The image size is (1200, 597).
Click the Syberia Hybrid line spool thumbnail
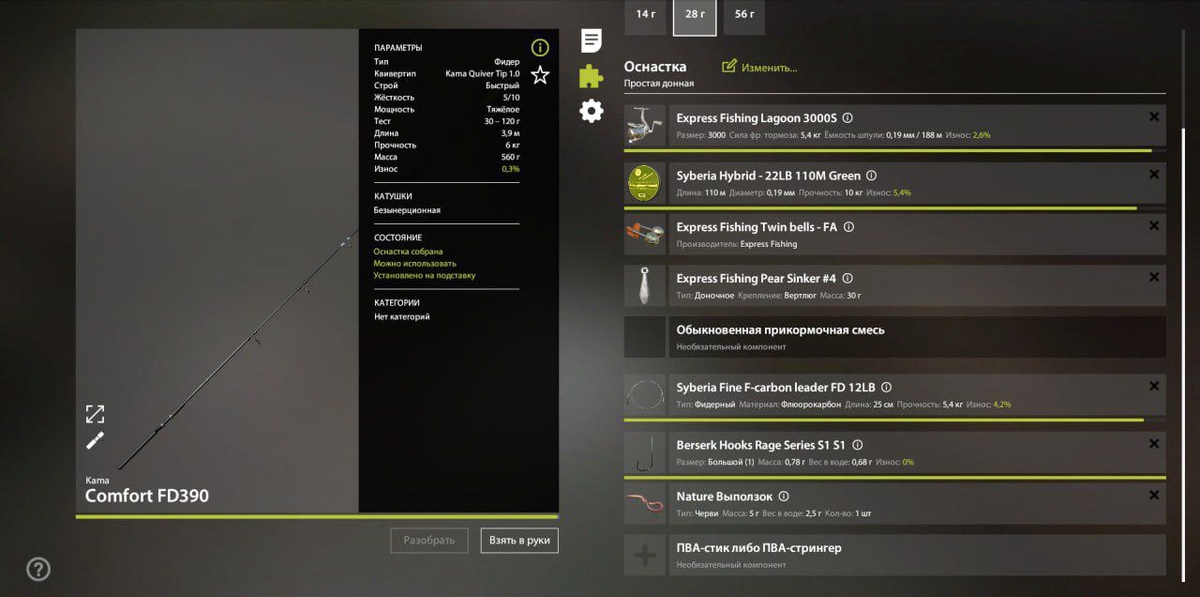[x=644, y=183]
